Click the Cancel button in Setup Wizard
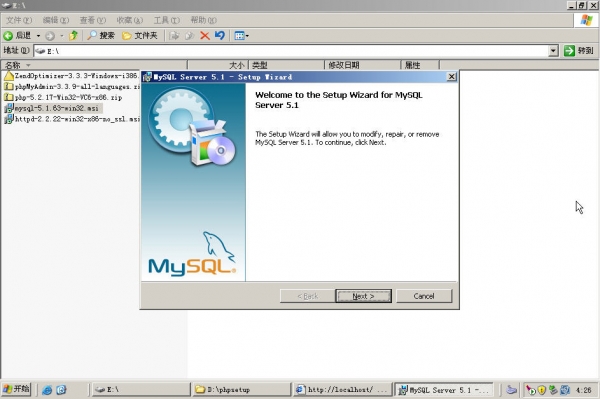The width and height of the screenshot is (600, 399). [424, 296]
